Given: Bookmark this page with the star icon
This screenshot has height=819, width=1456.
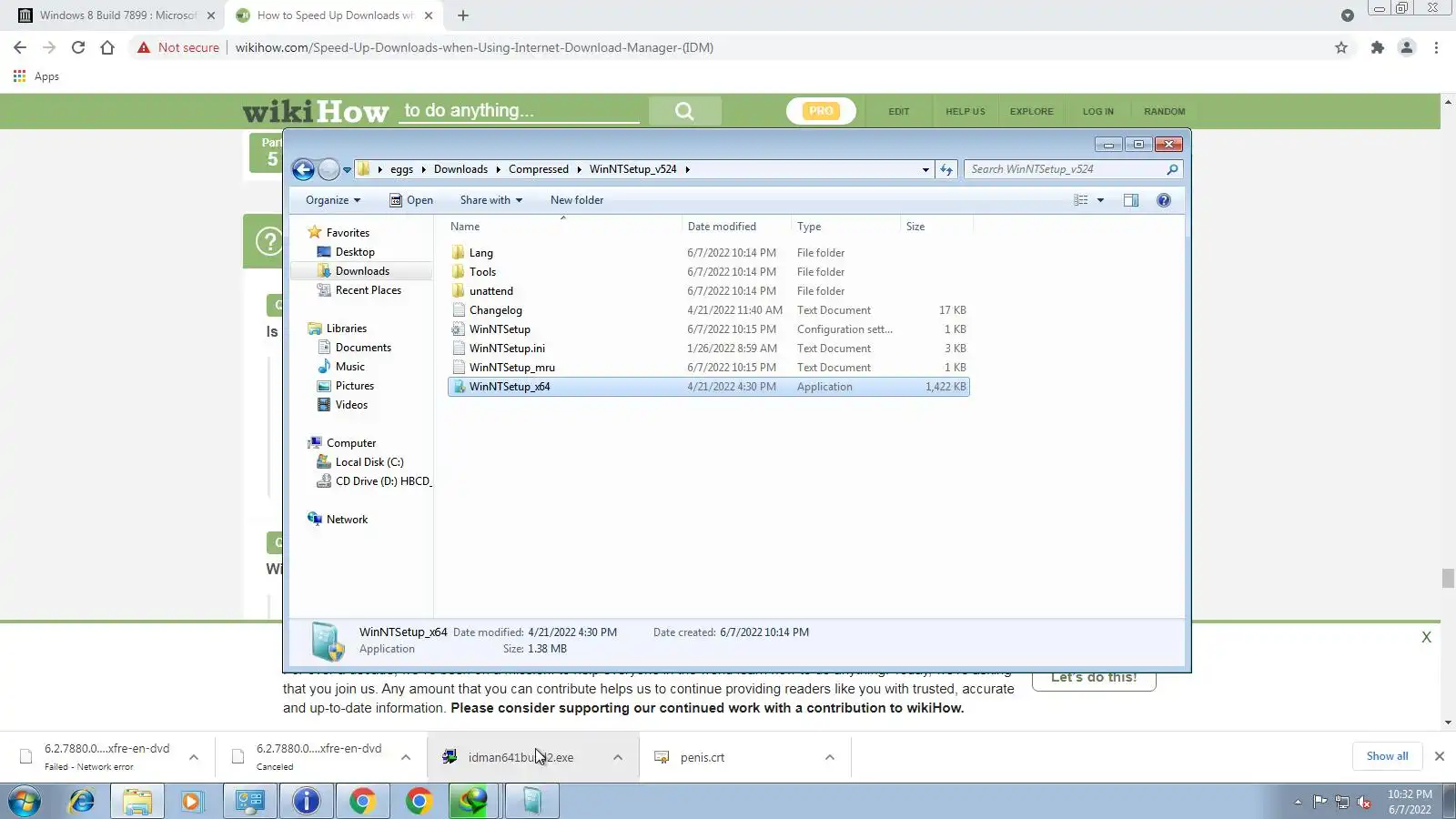Looking at the screenshot, I should 1341,47.
